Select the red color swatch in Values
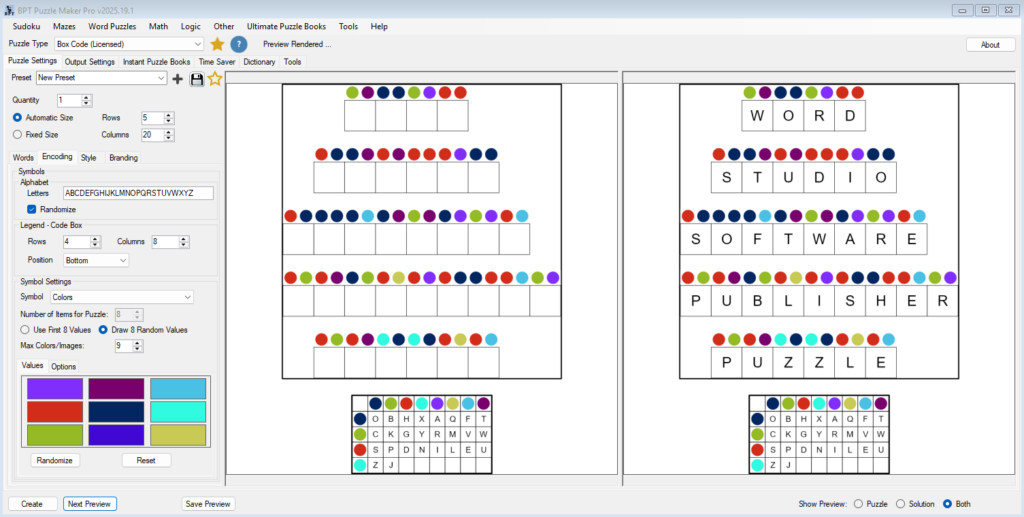The width and height of the screenshot is (1024, 517). [54, 411]
